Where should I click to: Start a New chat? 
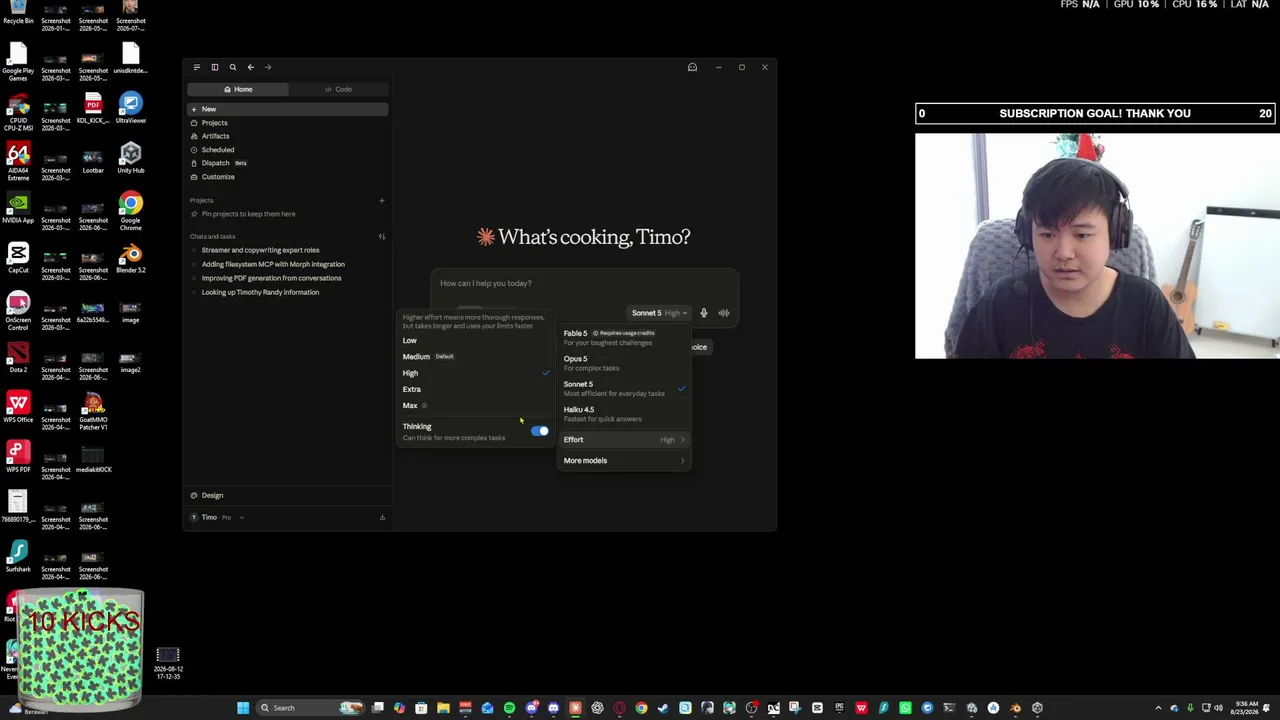tap(288, 109)
